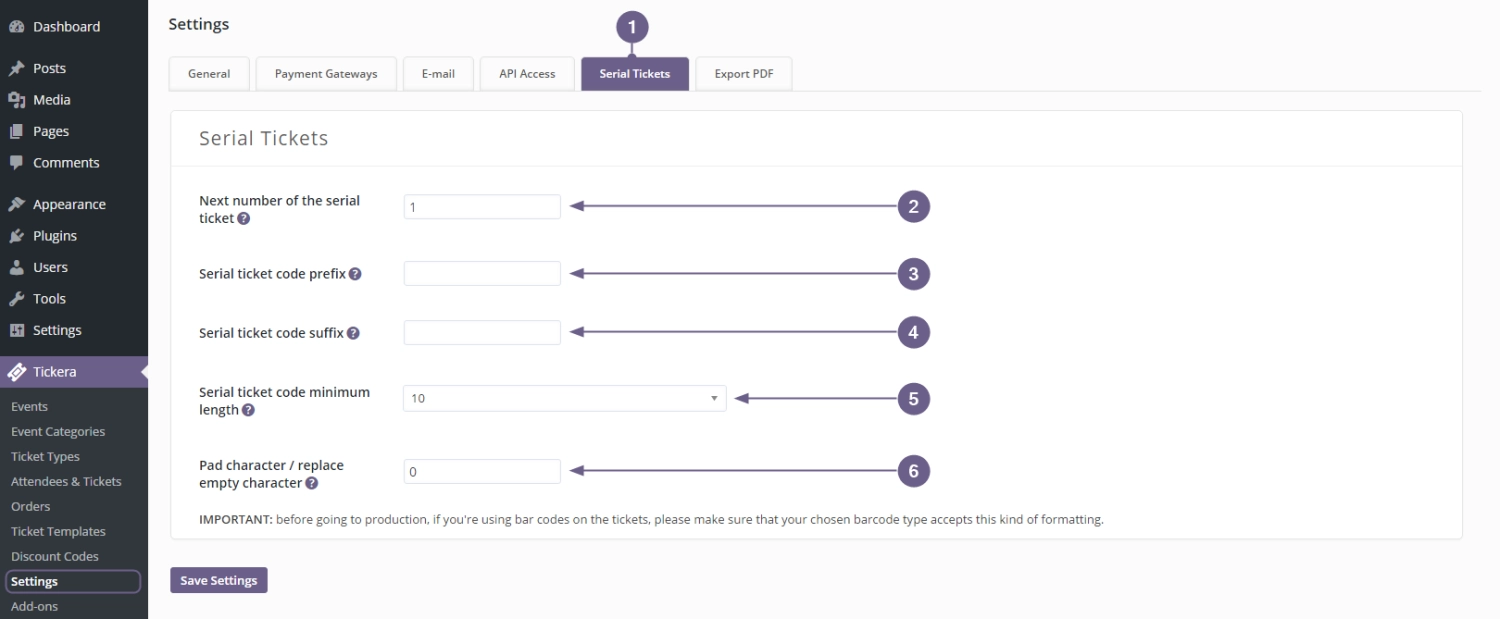Open the Dashboard from the sidebar icon

[16, 26]
